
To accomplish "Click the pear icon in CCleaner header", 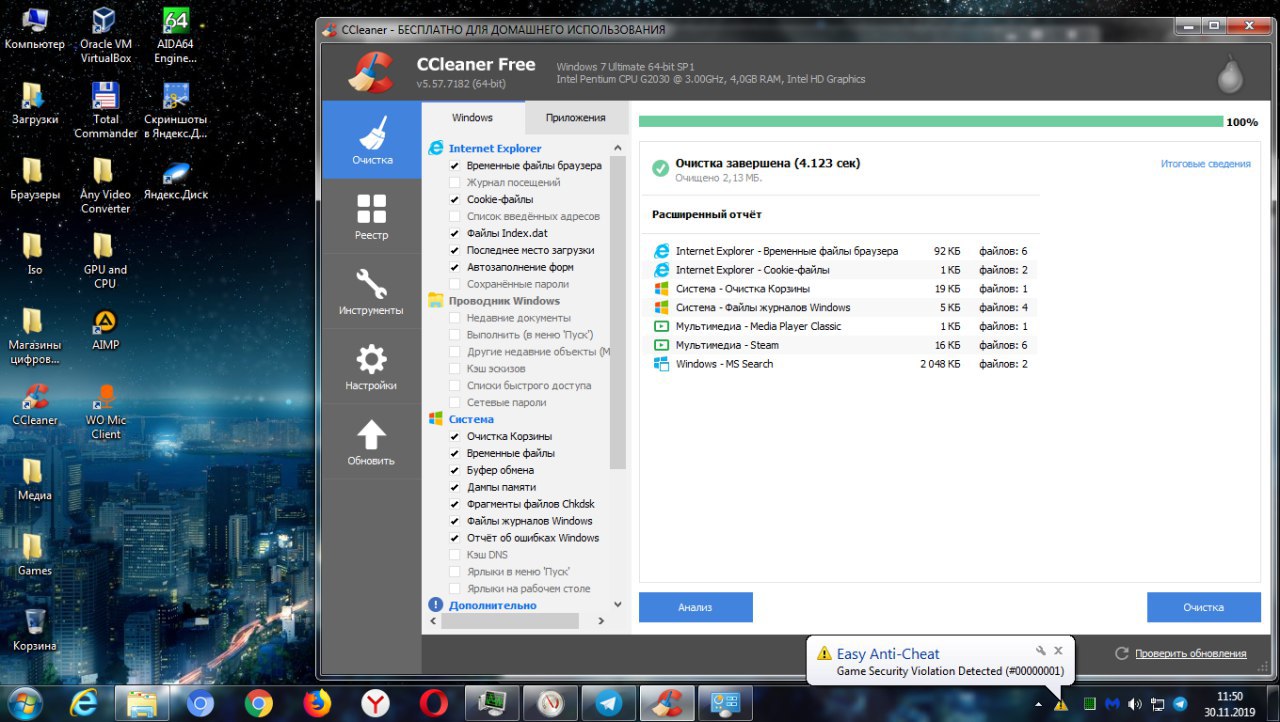I will [1232, 72].
